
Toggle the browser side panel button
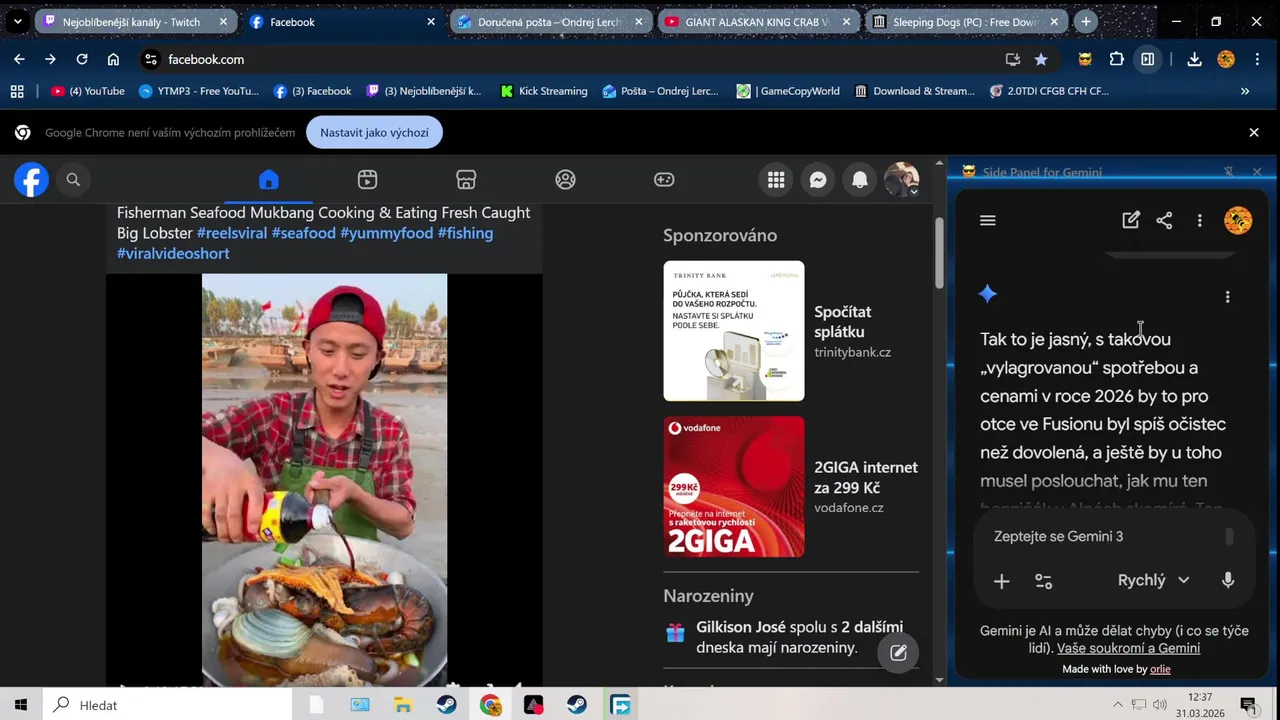(x=1148, y=59)
